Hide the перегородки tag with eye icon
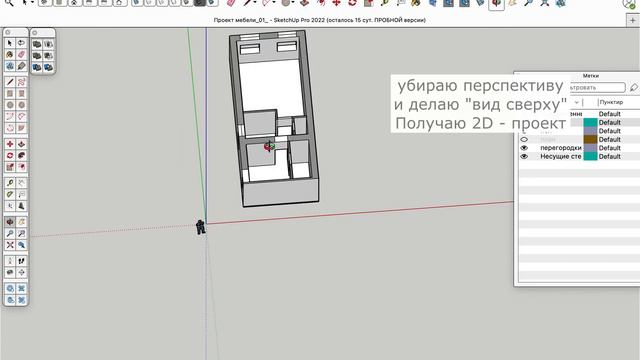Viewport: 640px width, 360px height. click(x=524, y=148)
